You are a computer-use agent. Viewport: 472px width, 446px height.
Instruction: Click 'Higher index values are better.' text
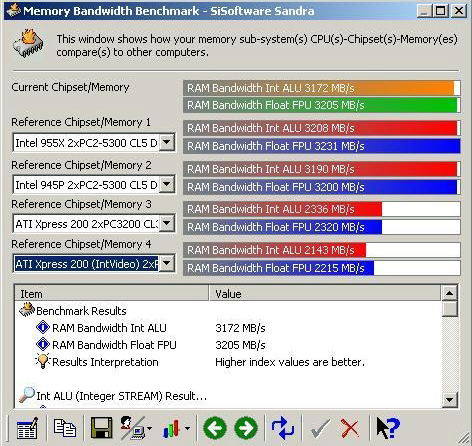click(290, 362)
